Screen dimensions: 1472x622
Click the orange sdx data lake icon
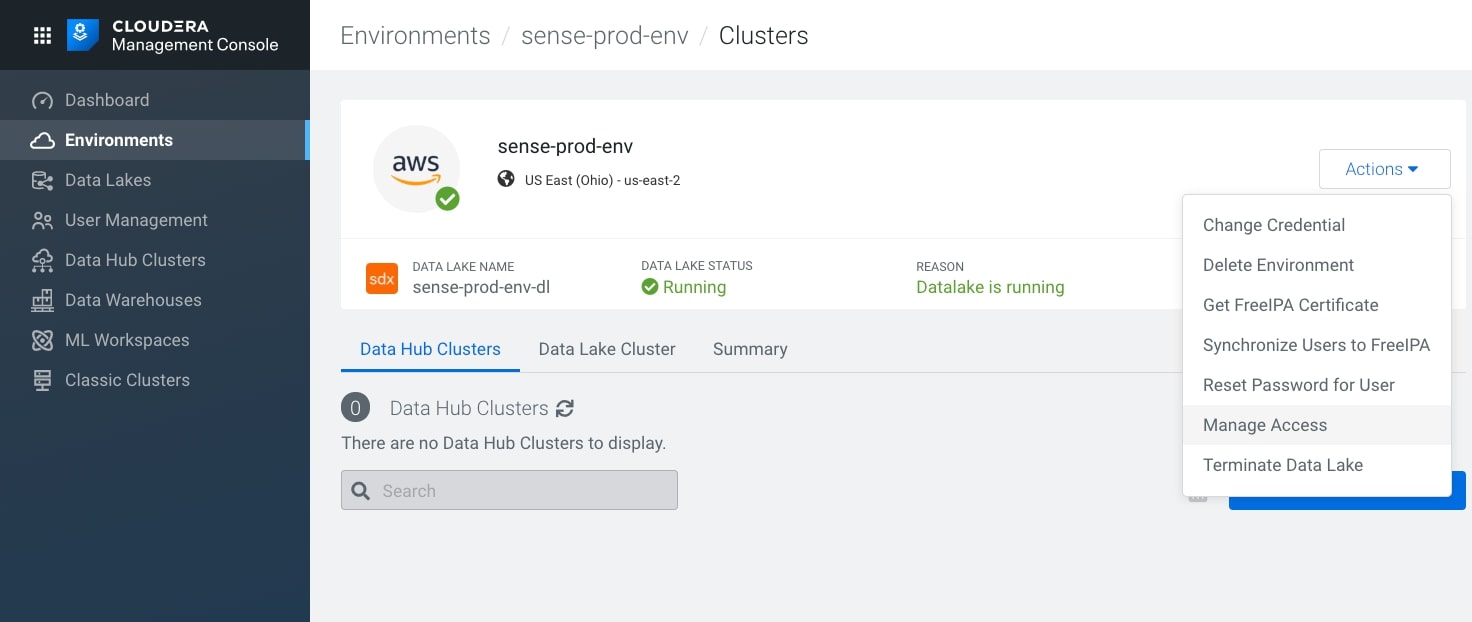(382, 279)
